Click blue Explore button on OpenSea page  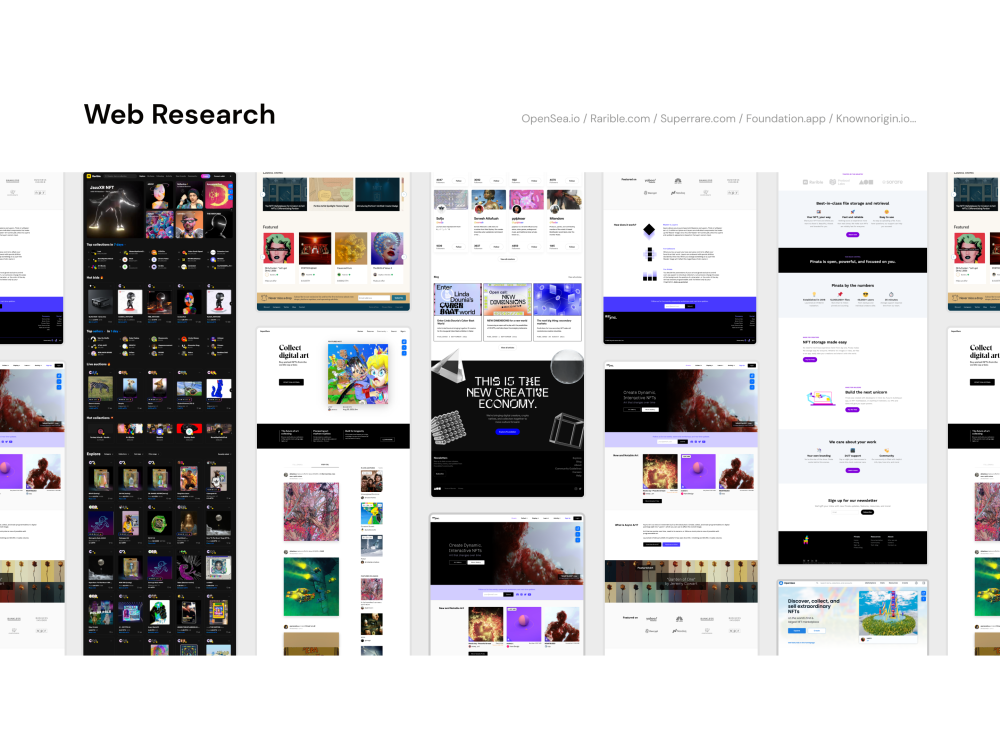click(x=796, y=630)
